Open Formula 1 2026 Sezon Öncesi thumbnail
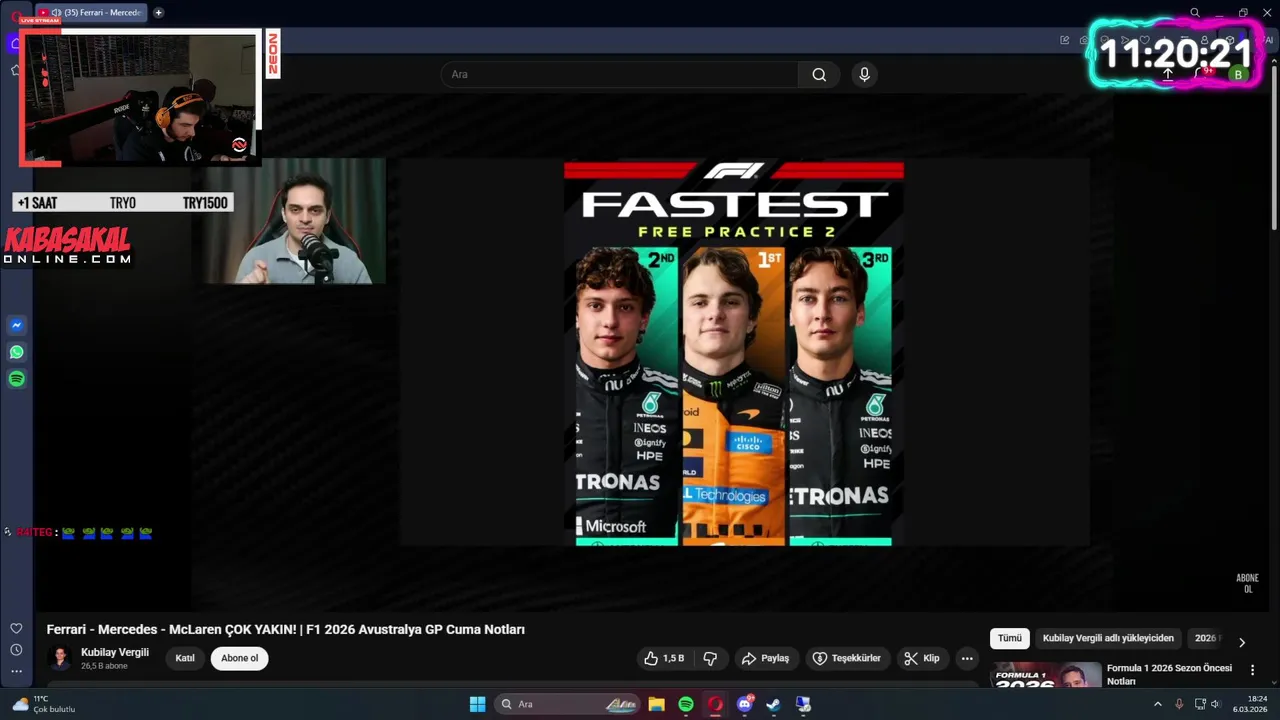The height and width of the screenshot is (720, 1280). coord(1046,675)
